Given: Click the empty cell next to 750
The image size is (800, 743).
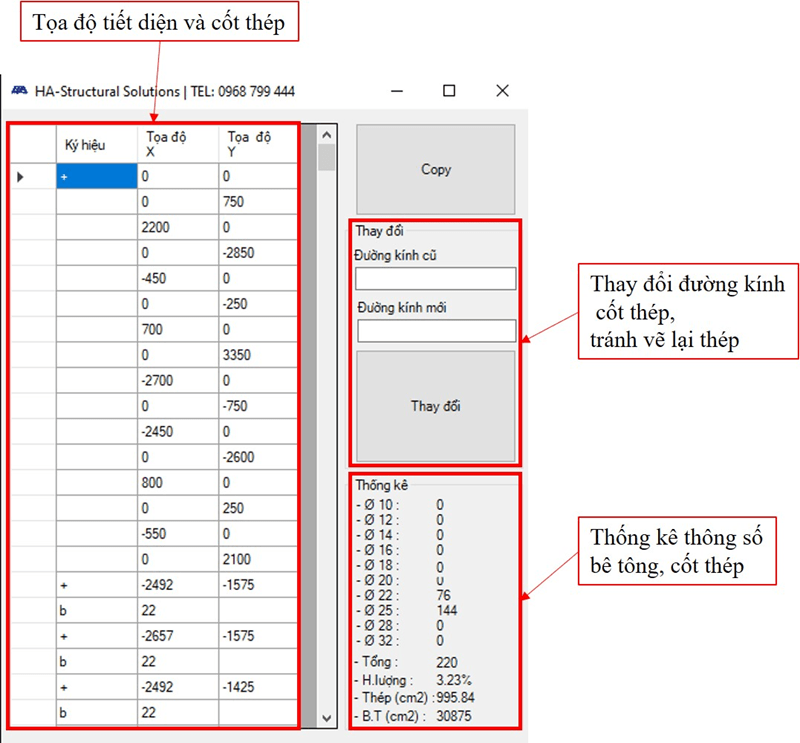Looking at the screenshot, I should (95, 201).
